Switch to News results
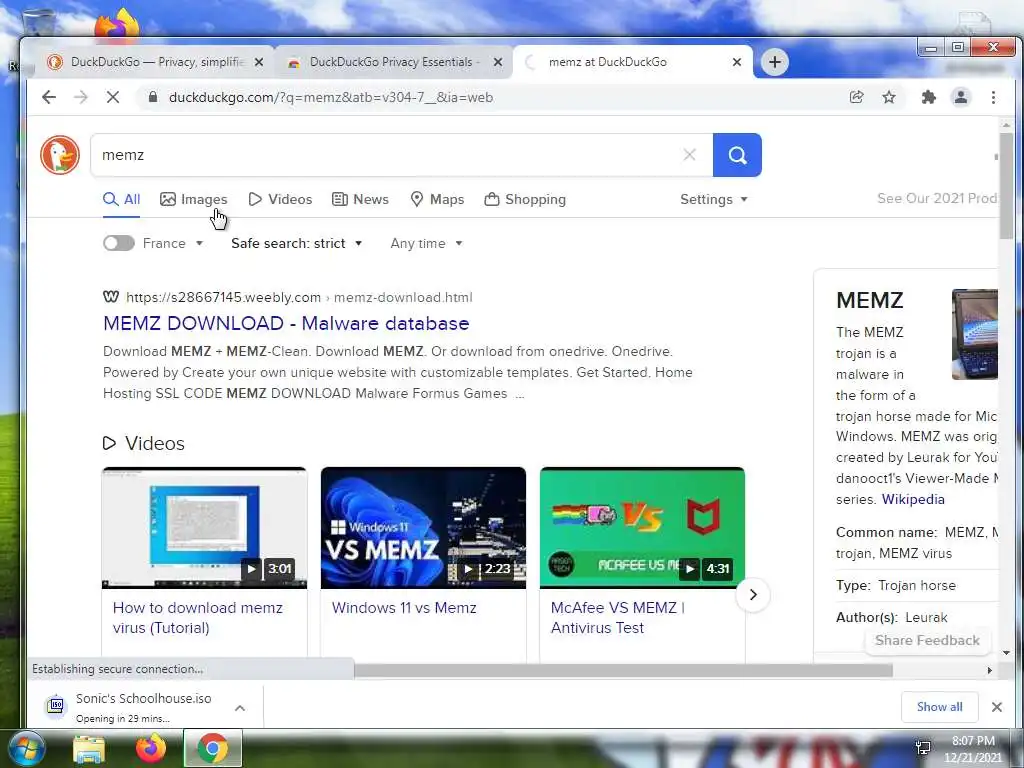The width and height of the screenshot is (1024, 768). click(x=360, y=199)
